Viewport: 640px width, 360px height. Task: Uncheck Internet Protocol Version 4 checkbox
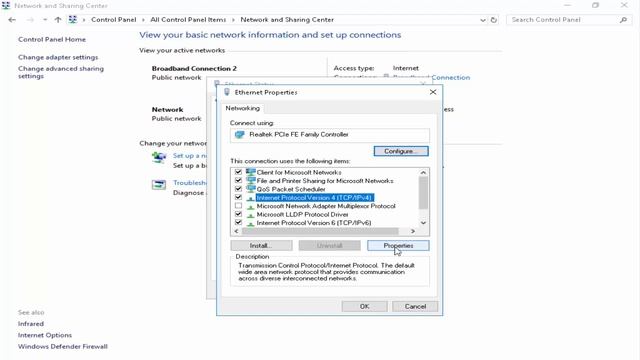pyautogui.click(x=238, y=197)
